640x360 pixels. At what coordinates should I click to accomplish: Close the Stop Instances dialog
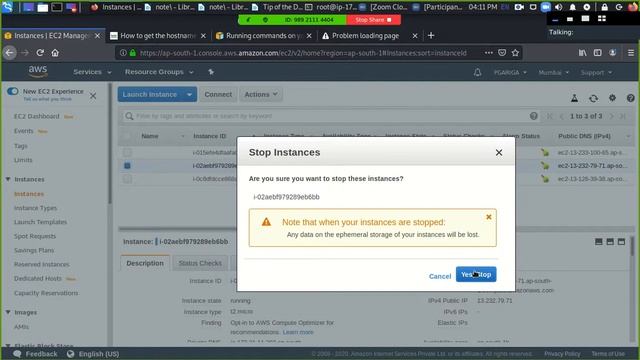[499, 153]
